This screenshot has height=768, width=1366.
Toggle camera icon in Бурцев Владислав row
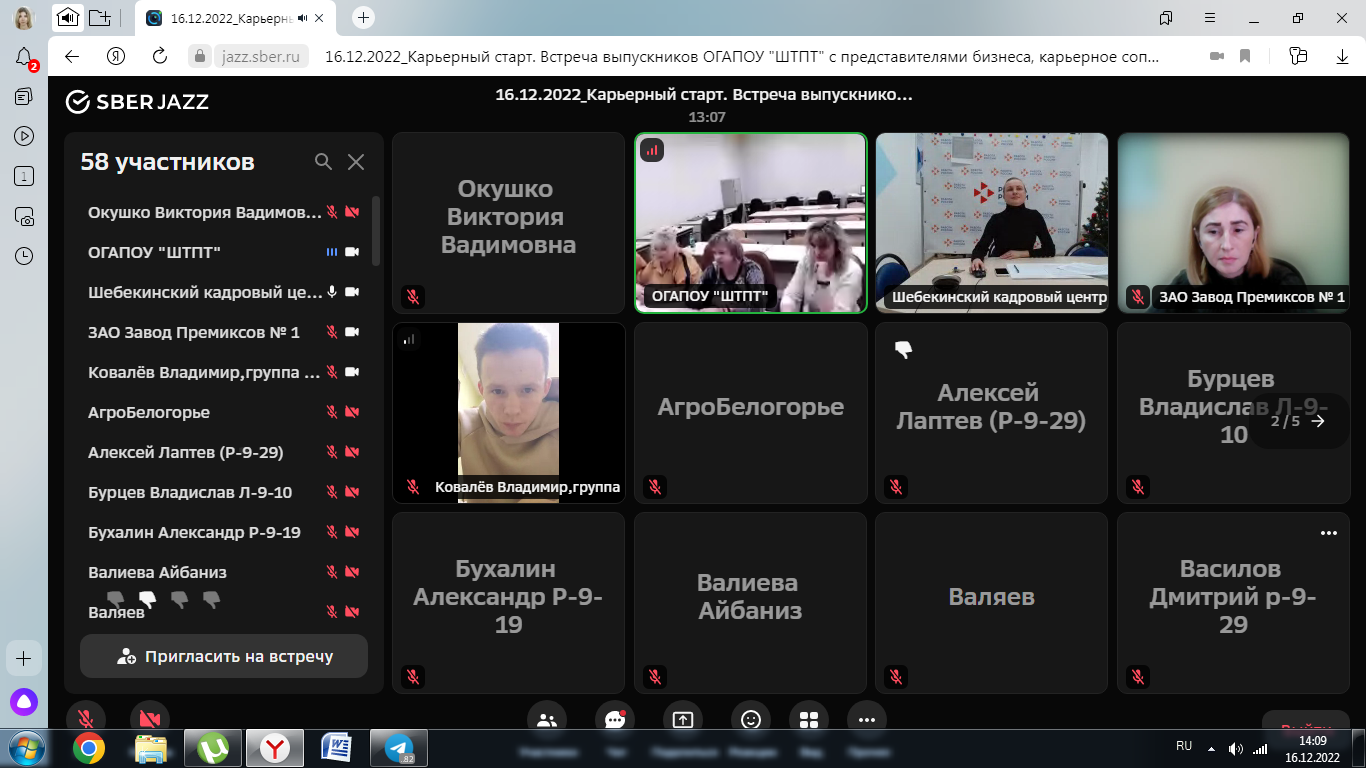point(352,492)
